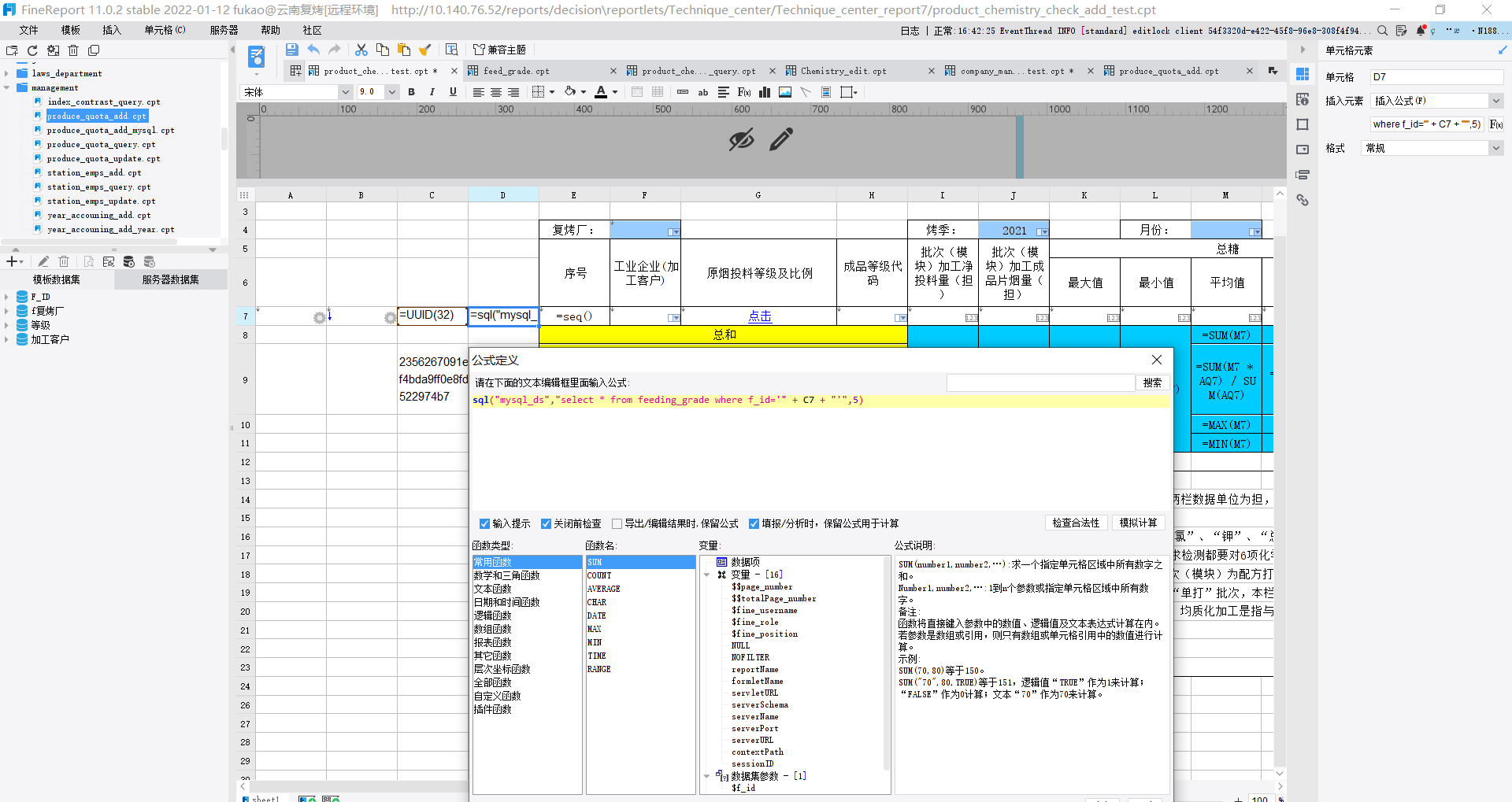This screenshot has height=802, width=1512.
Task: Select 日期和时间函数 in function type list
Action: click(506, 602)
